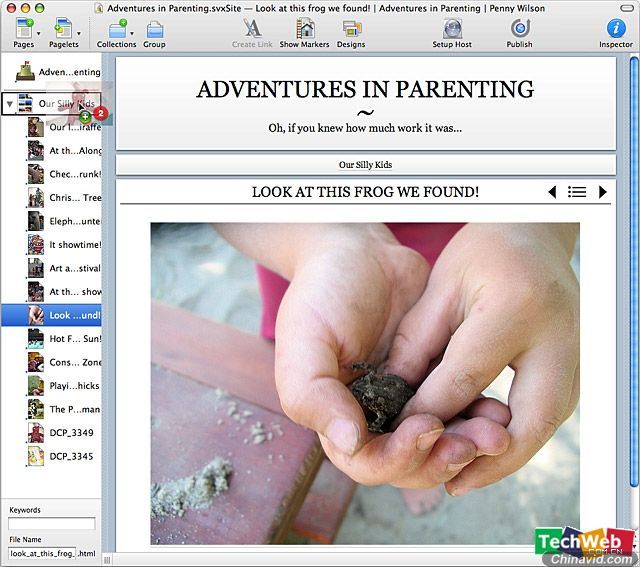Image resolution: width=640 pixels, height=567 pixels.
Task: Click the DCP_3349 page thumbnail icon
Action: coord(36,433)
